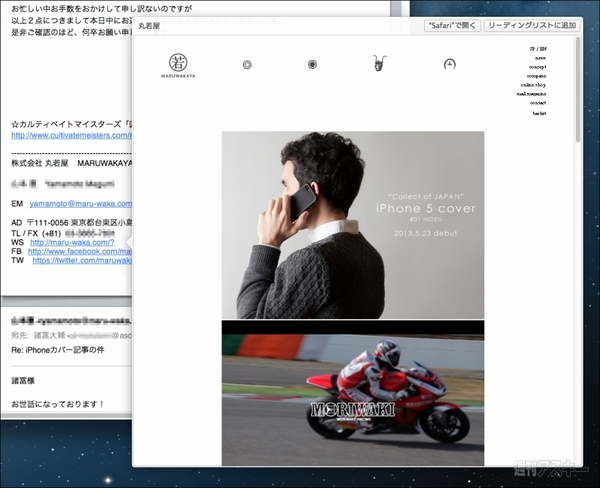Click the yamamoto@maru-waka.com email address
The height and width of the screenshot is (488, 600).
[81, 204]
